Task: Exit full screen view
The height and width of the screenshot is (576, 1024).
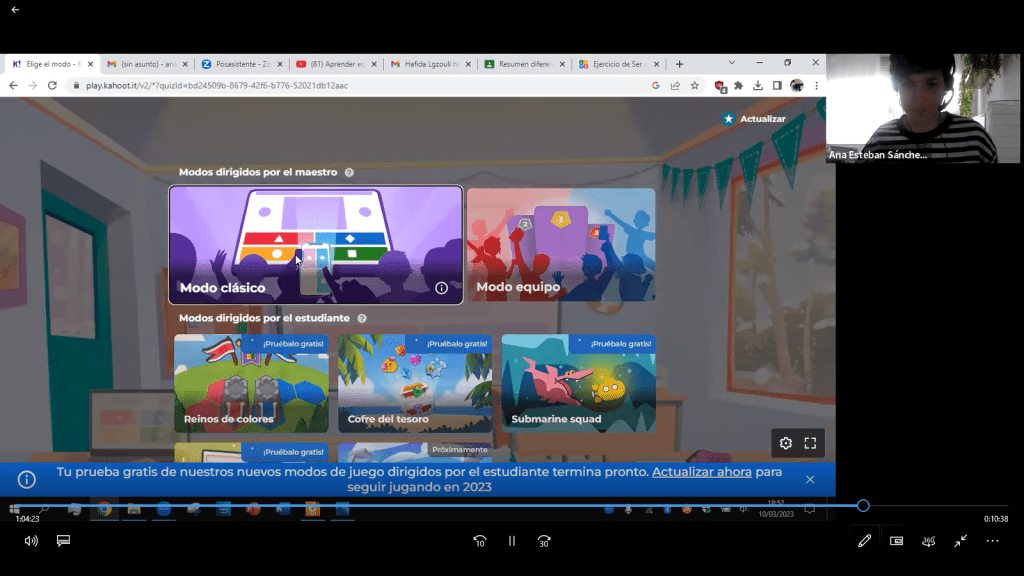Action: click(960, 541)
